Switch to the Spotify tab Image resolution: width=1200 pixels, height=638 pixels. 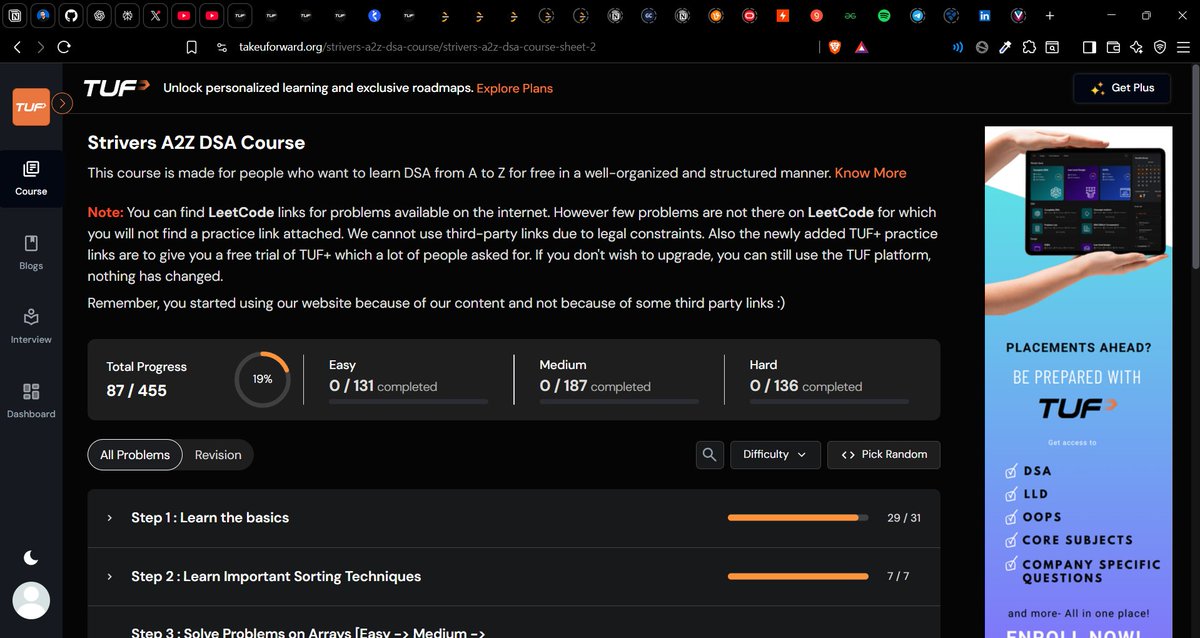click(x=884, y=16)
